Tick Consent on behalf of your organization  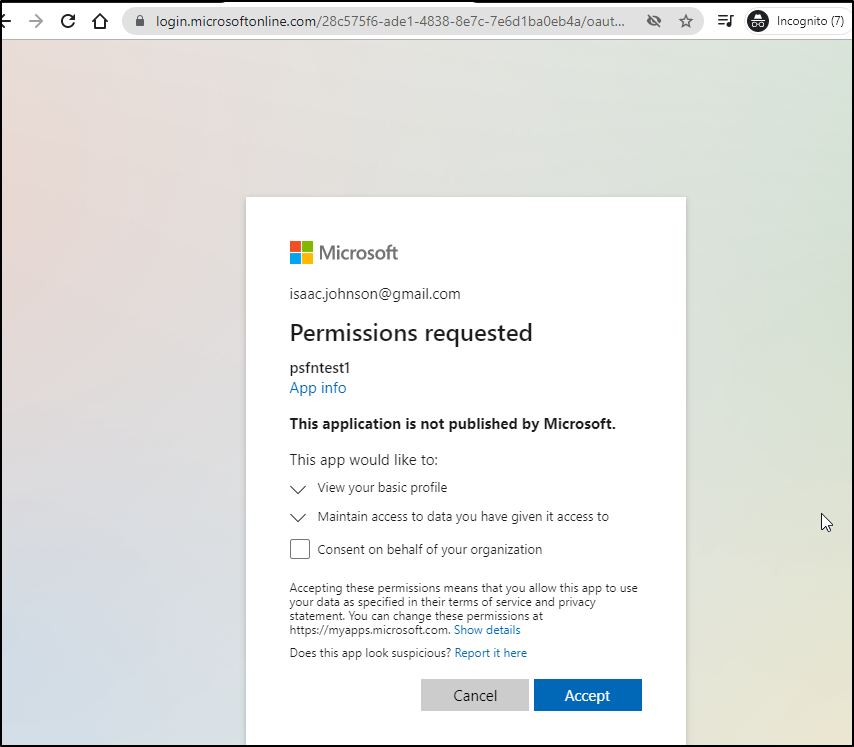[x=300, y=549]
